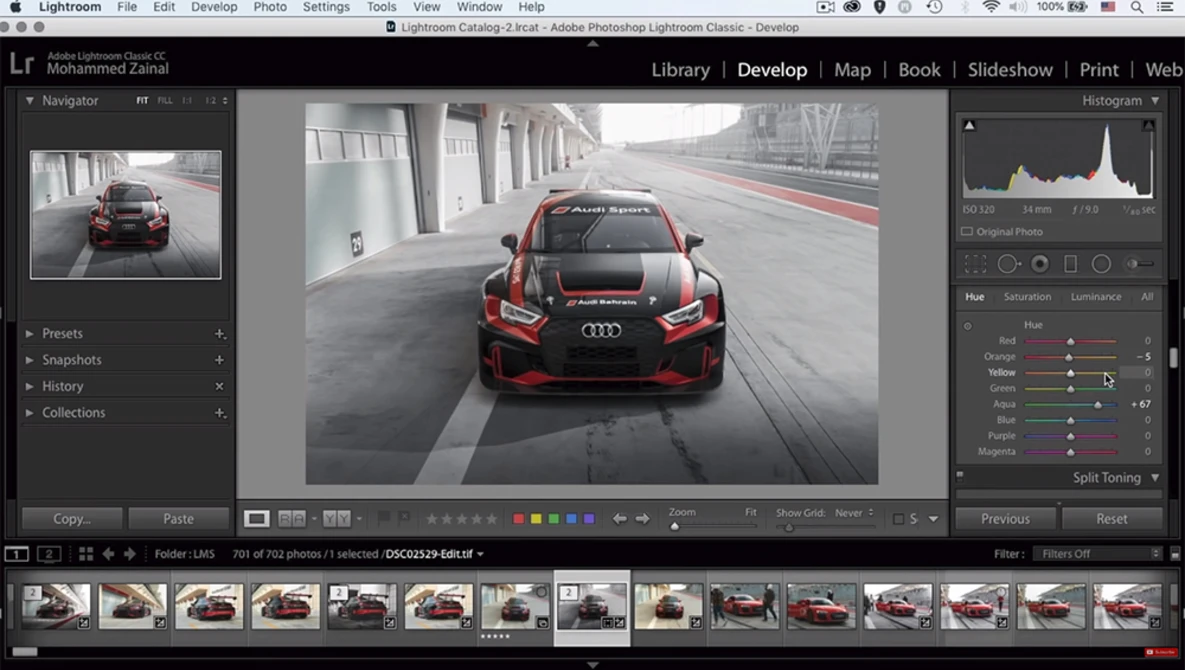The height and width of the screenshot is (670, 1185).
Task: Select the Spot Removal tool
Action: point(1009,264)
